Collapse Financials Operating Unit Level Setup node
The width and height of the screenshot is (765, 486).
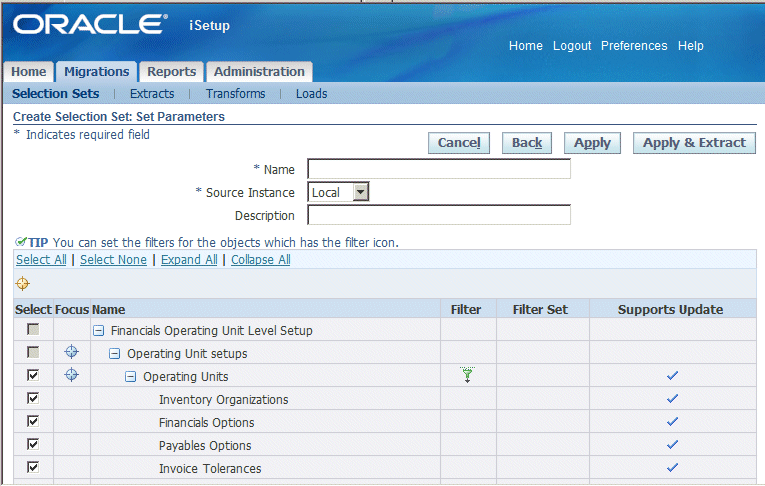[99, 331]
